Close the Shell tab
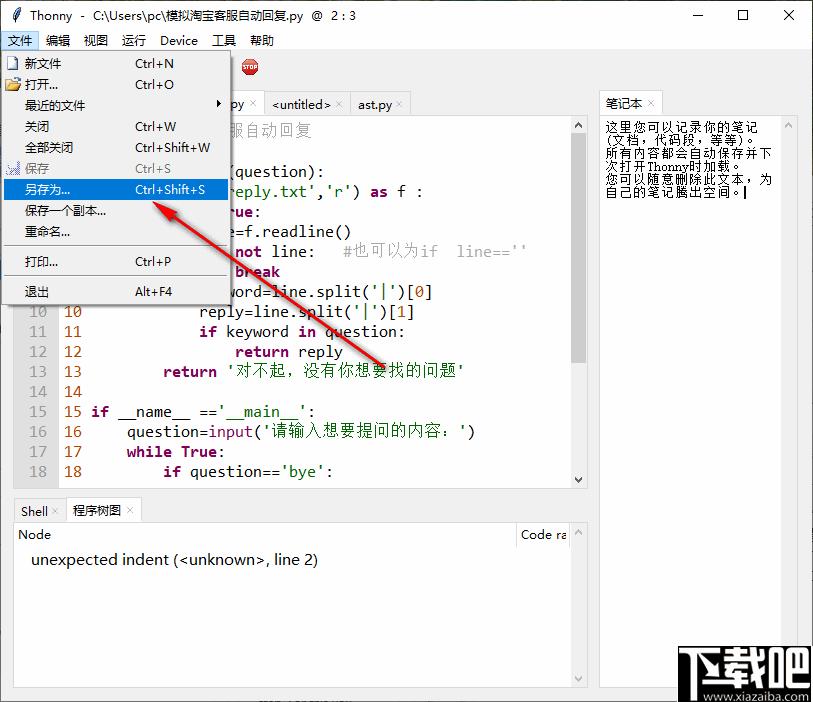The height and width of the screenshot is (702, 813). point(55,511)
